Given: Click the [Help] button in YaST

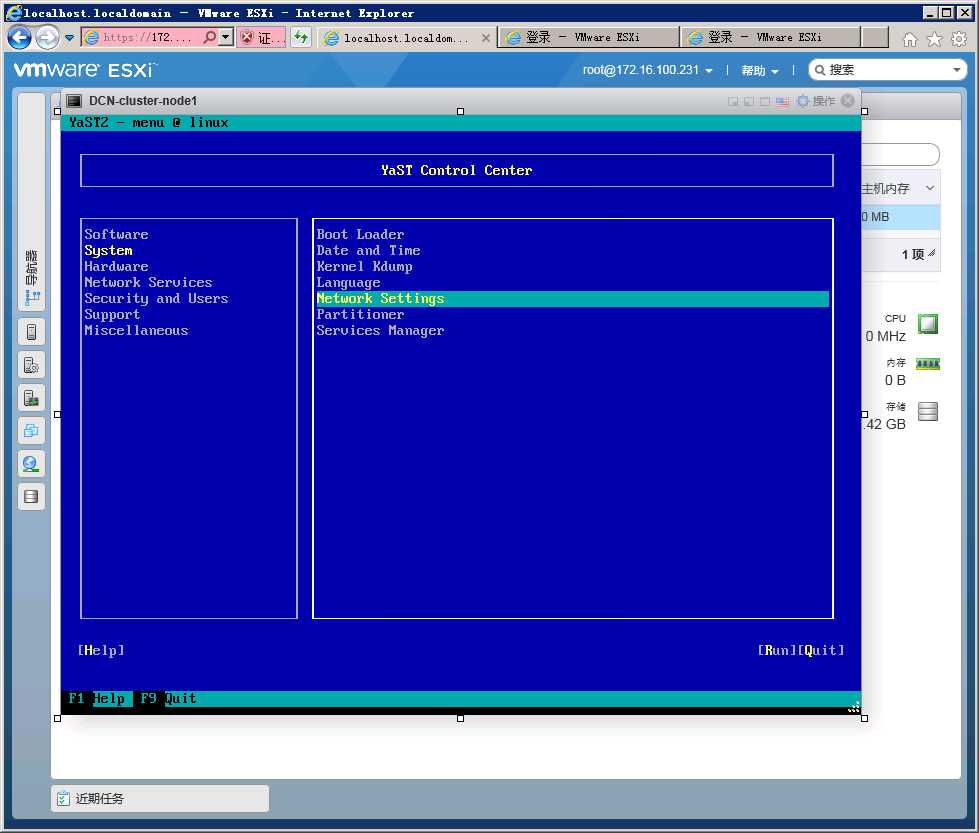Looking at the screenshot, I should point(101,650).
